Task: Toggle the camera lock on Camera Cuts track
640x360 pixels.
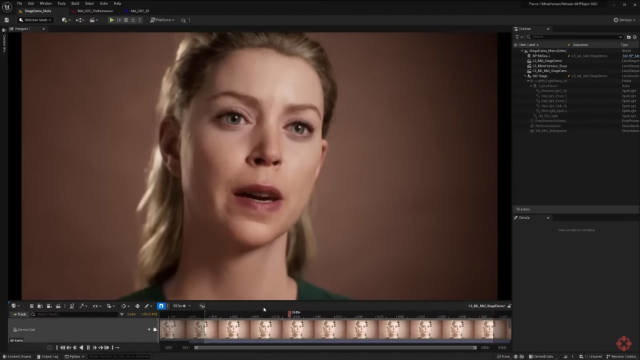Action: [155, 330]
